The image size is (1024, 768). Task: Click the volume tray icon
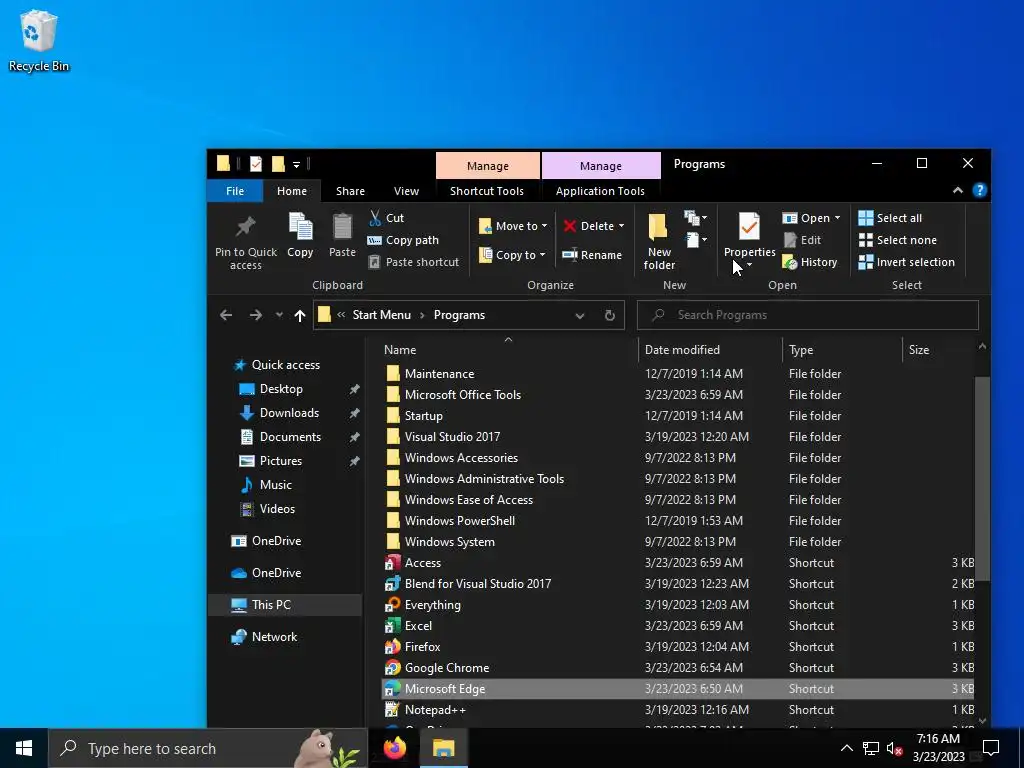894,748
